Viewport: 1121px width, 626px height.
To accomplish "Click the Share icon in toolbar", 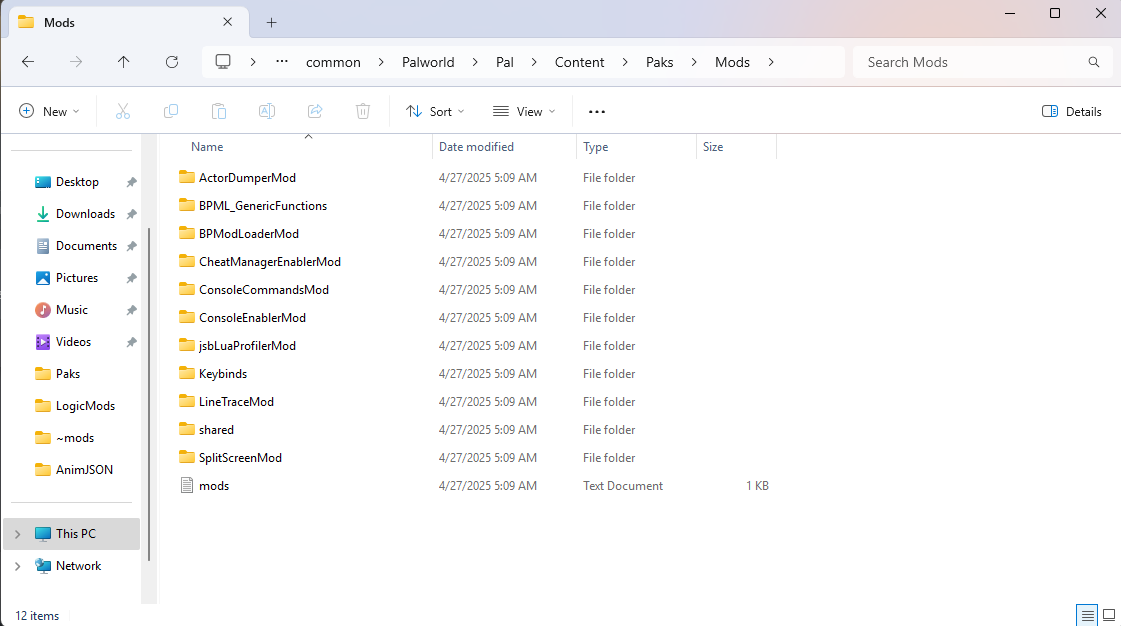I will point(315,111).
